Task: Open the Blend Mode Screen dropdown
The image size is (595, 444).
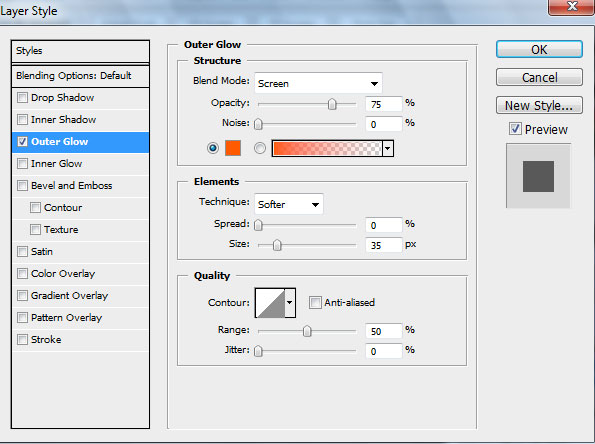Action: [318, 83]
